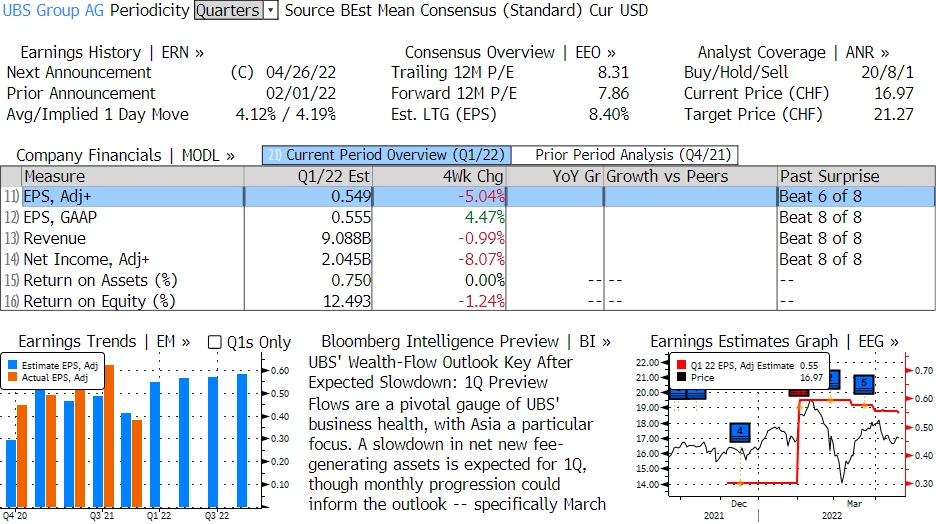Screen dimensions: 936x524
Task: Switch to Current Period Overview (Q1/22) tab
Action: [x=386, y=155]
